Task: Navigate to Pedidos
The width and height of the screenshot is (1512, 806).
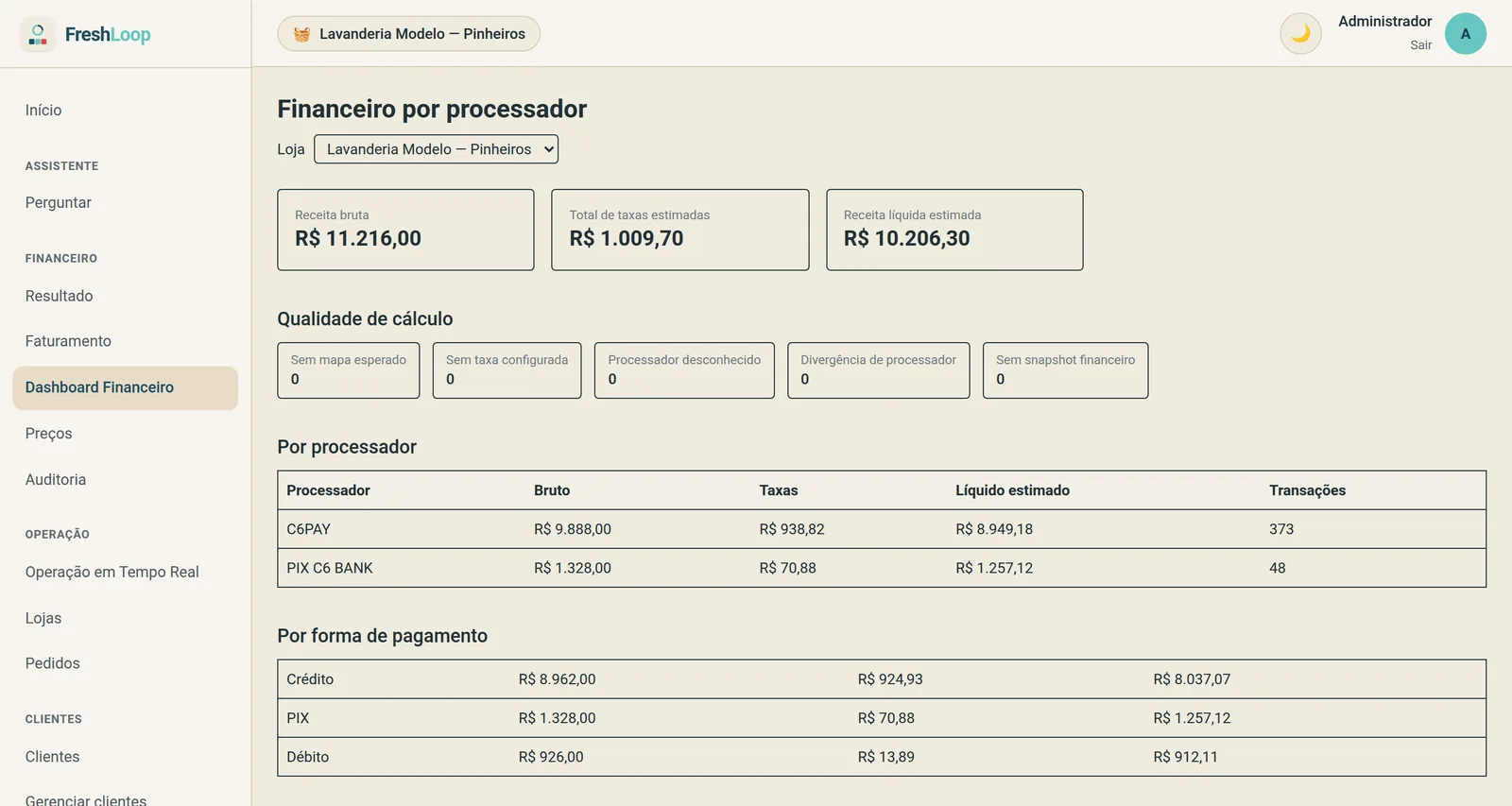Action: 53,663
